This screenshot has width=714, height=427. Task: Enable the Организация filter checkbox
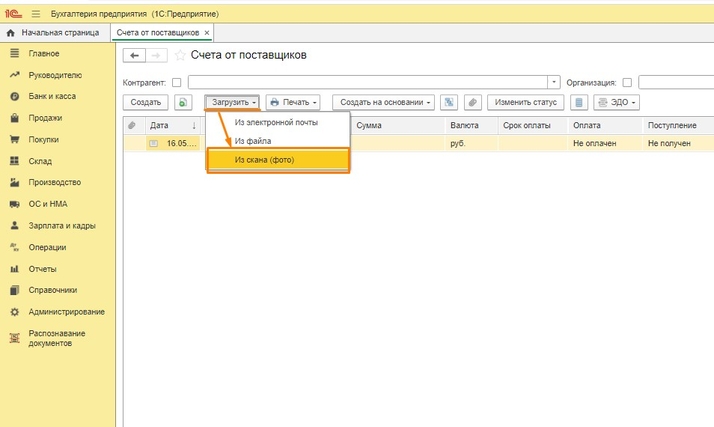pyautogui.click(x=627, y=82)
